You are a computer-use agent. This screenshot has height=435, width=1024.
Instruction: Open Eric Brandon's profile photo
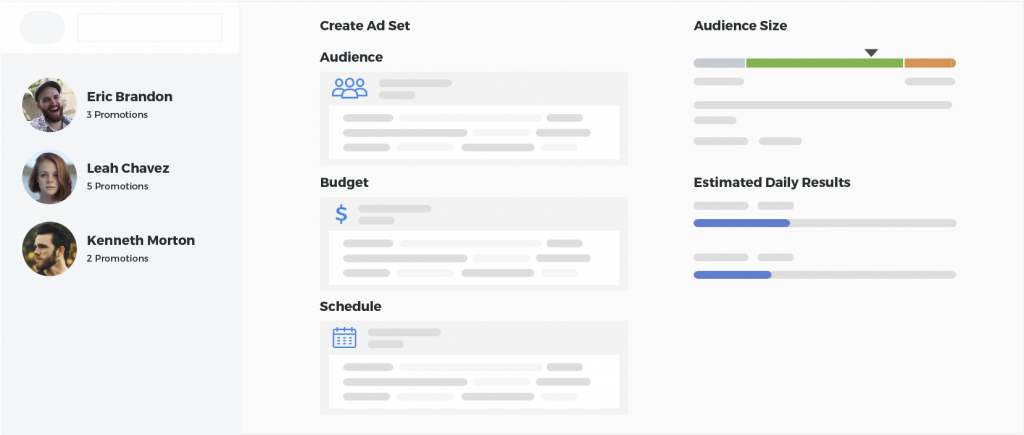[x=50, y=105]
